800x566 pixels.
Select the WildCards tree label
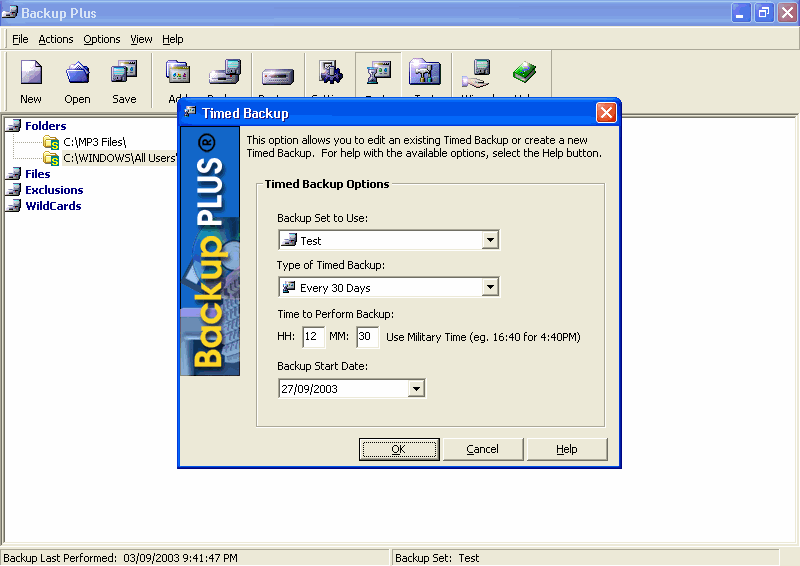53,206
